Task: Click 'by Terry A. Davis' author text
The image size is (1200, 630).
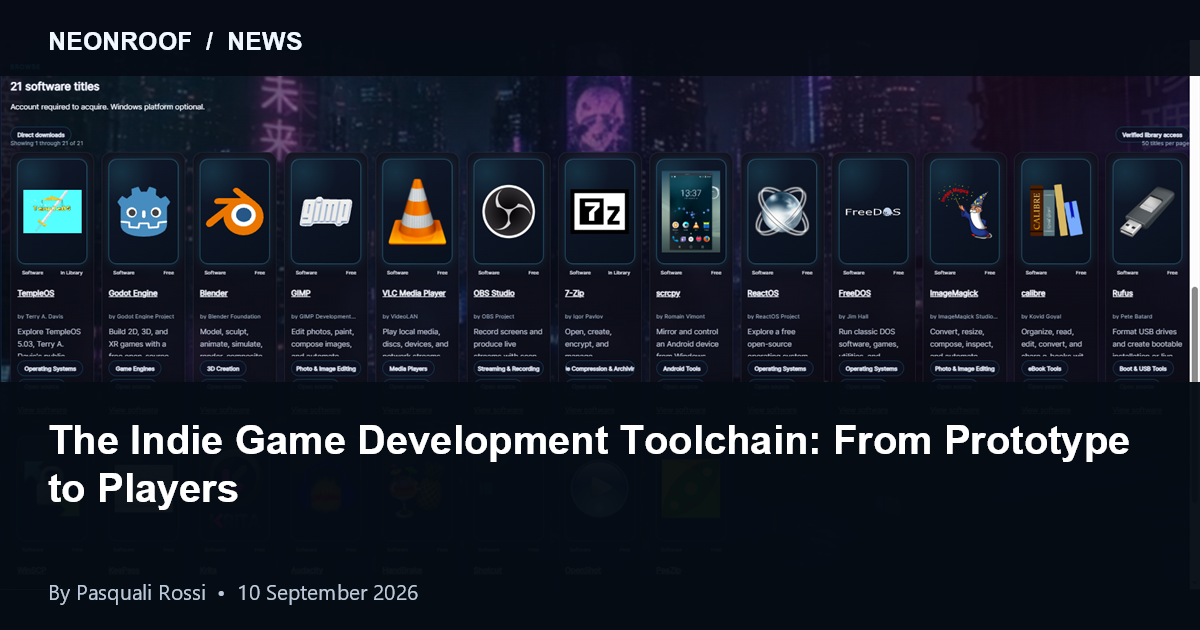Action: [x=42, y=316]
